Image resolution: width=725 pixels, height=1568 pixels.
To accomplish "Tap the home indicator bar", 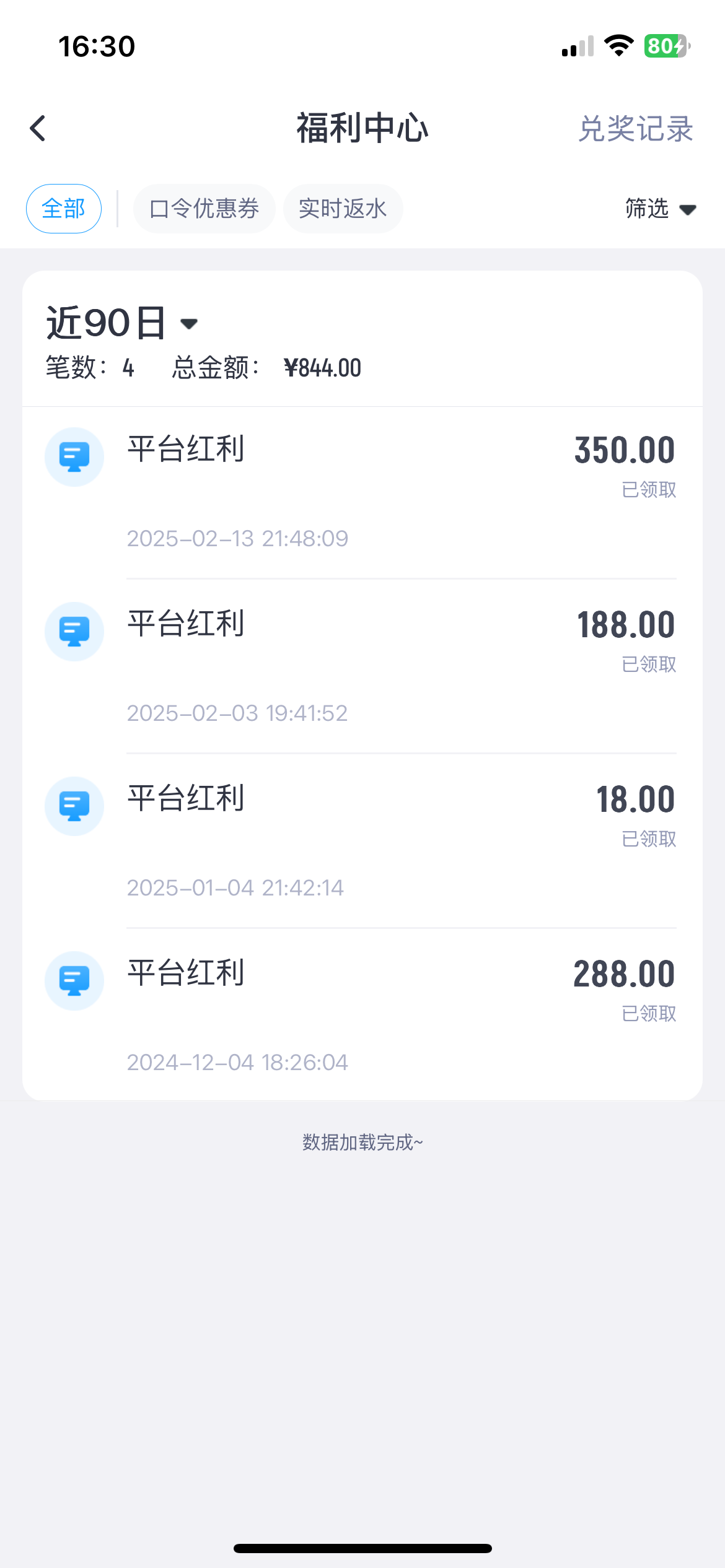I will pos(362,1548).
